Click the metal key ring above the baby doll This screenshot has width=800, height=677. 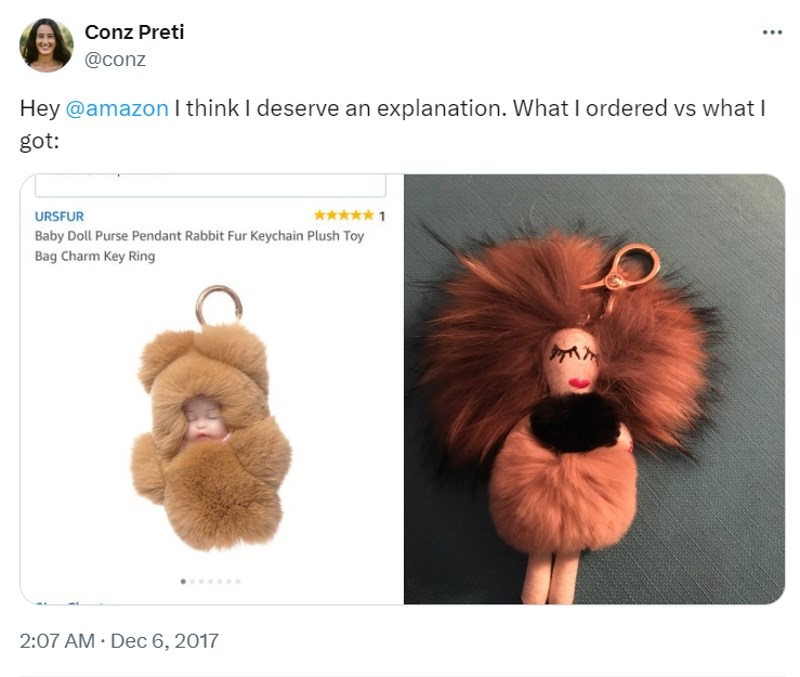(x=216, y=304)
